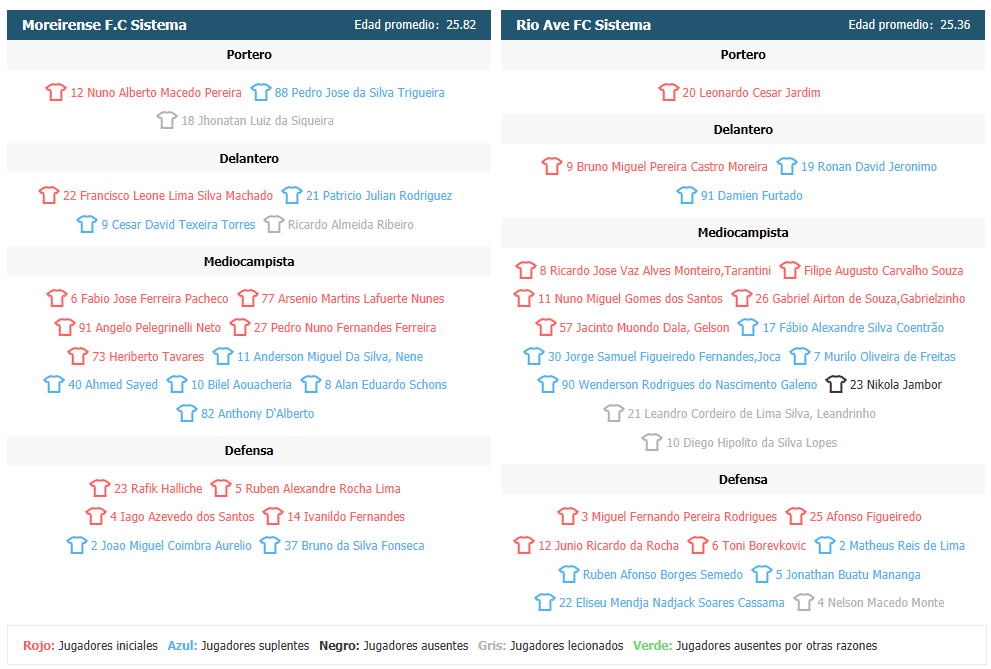Click the red jersey icon beside Filipe Augusto Carvalho Souza
The height and width of the screenshot is (669, 991).
pyautogui.click(x=789, y=270)
